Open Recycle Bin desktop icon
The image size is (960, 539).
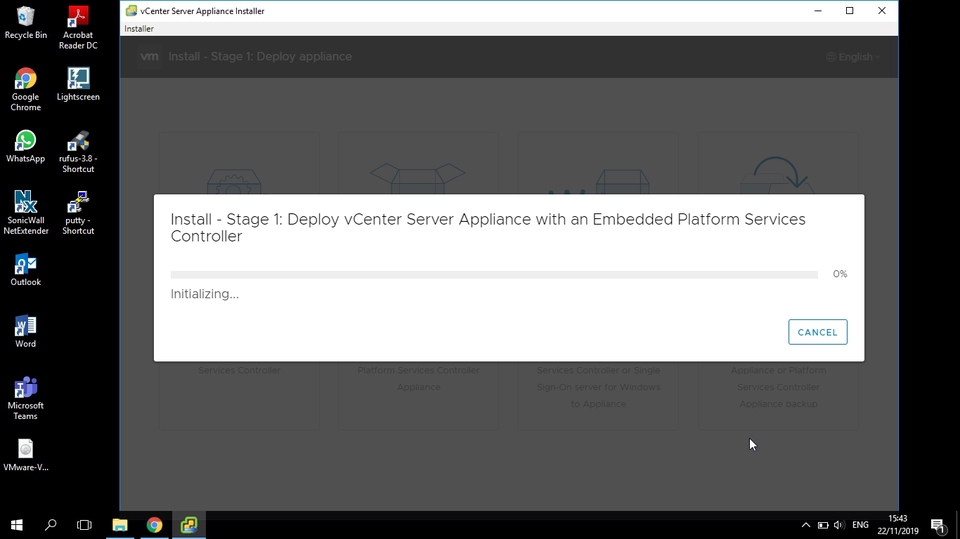pyautogui.click(x=26, y=23)
